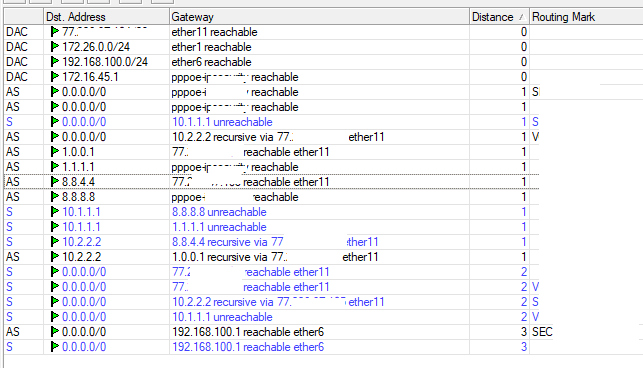The width and height of the screenshot is (643, 368).
Task: Click distance 0 of the 192.168.100.0/24 route
Action: (524, 62)
